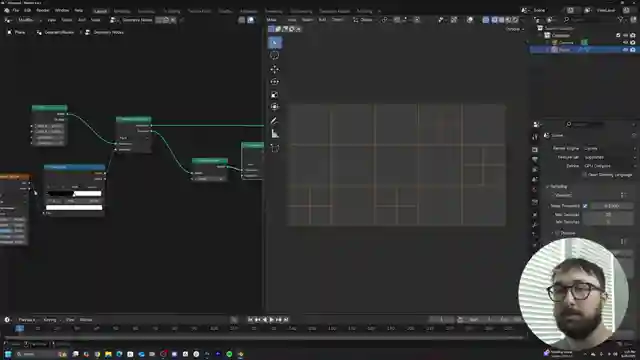Image resolution: width=640 pixels, height=360 pixels.
Task: Open the Feature Set dropdown
Action: coord(609,157)
